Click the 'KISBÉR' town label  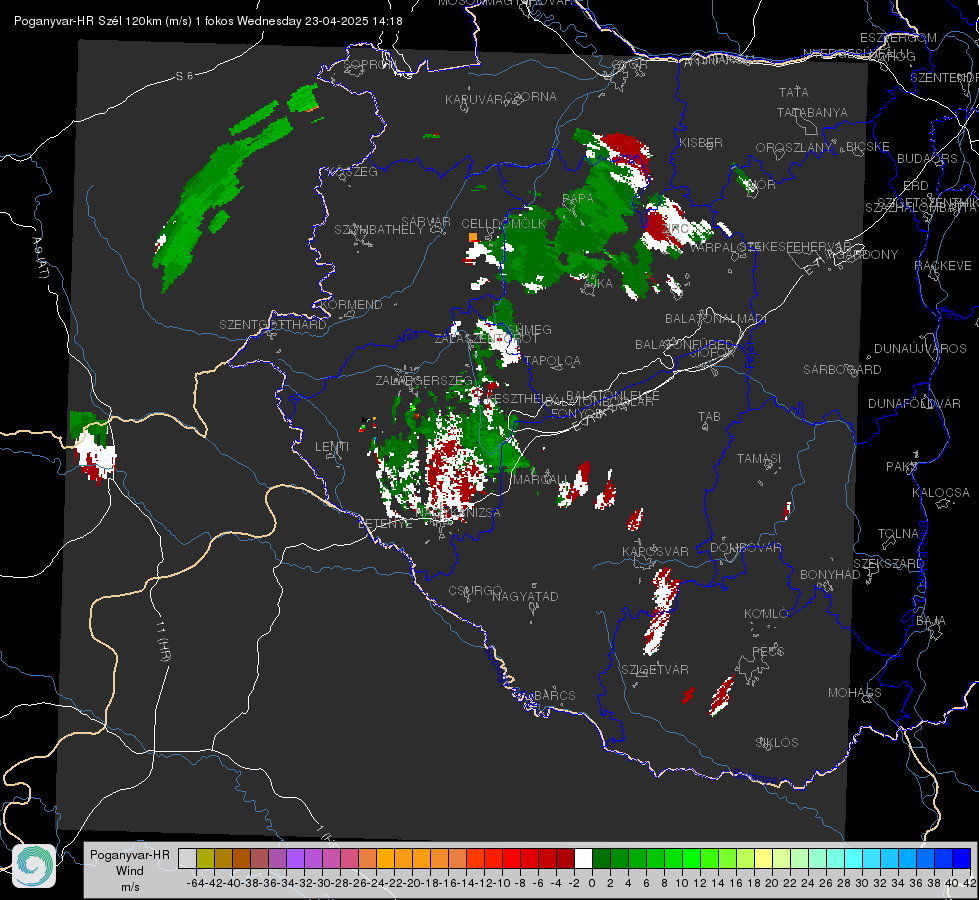point(701,143)
